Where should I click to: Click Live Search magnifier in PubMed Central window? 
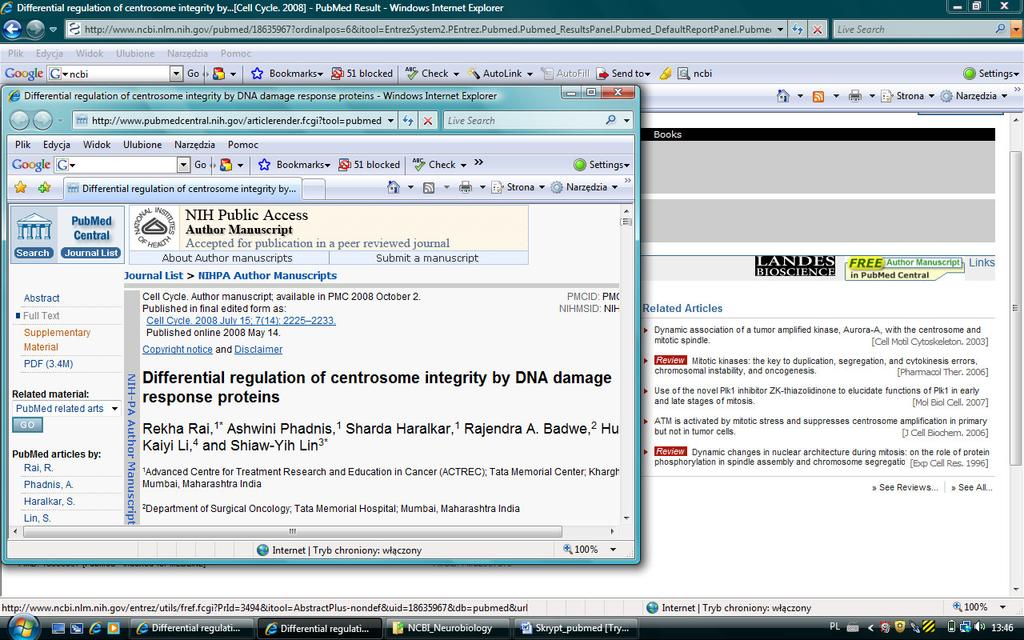[x=611, y=120]
